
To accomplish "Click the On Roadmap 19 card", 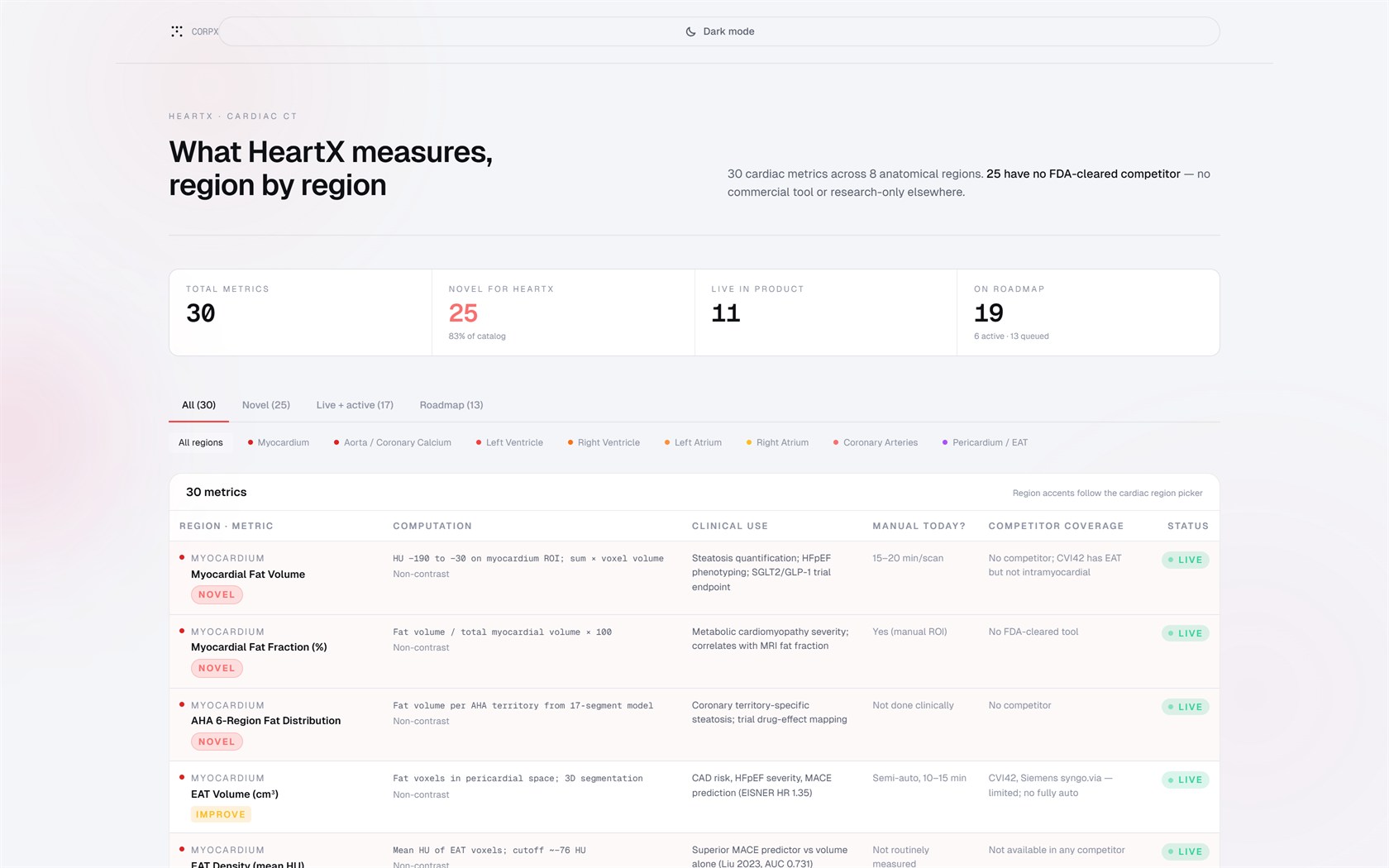I will pos(1088,312).
